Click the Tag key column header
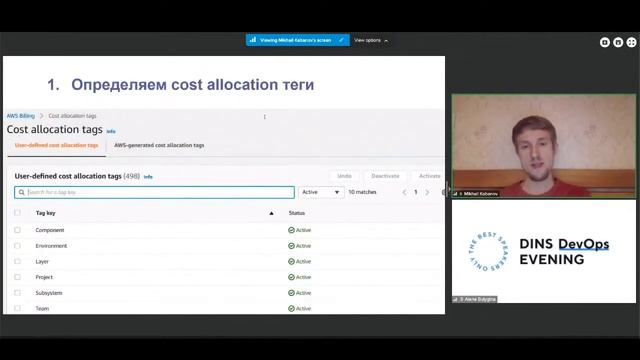The image size is (640, 360). pos(45,213)
